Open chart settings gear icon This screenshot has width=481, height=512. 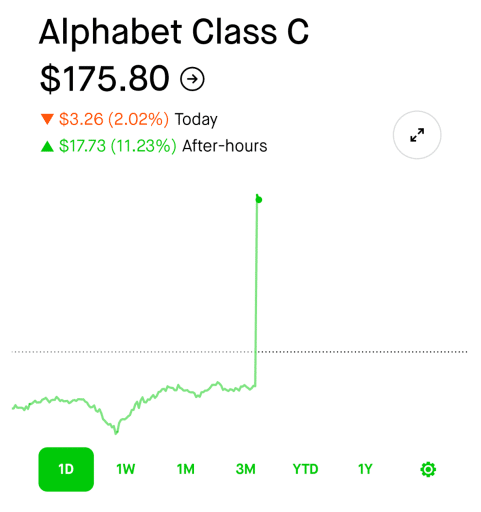click(428, 469)
